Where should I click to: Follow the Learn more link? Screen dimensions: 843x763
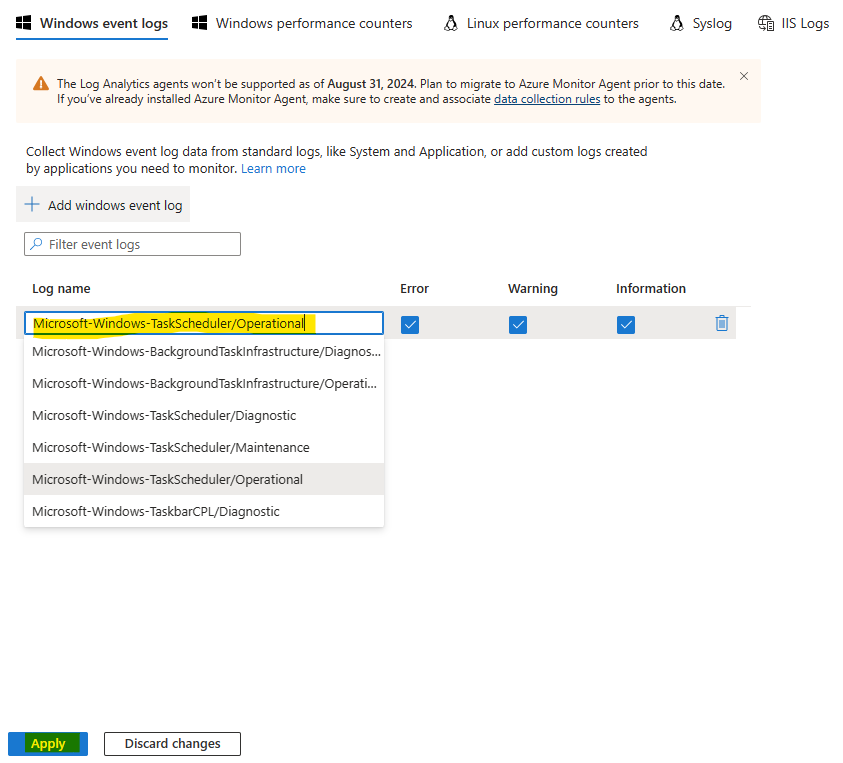pos(273,169)
